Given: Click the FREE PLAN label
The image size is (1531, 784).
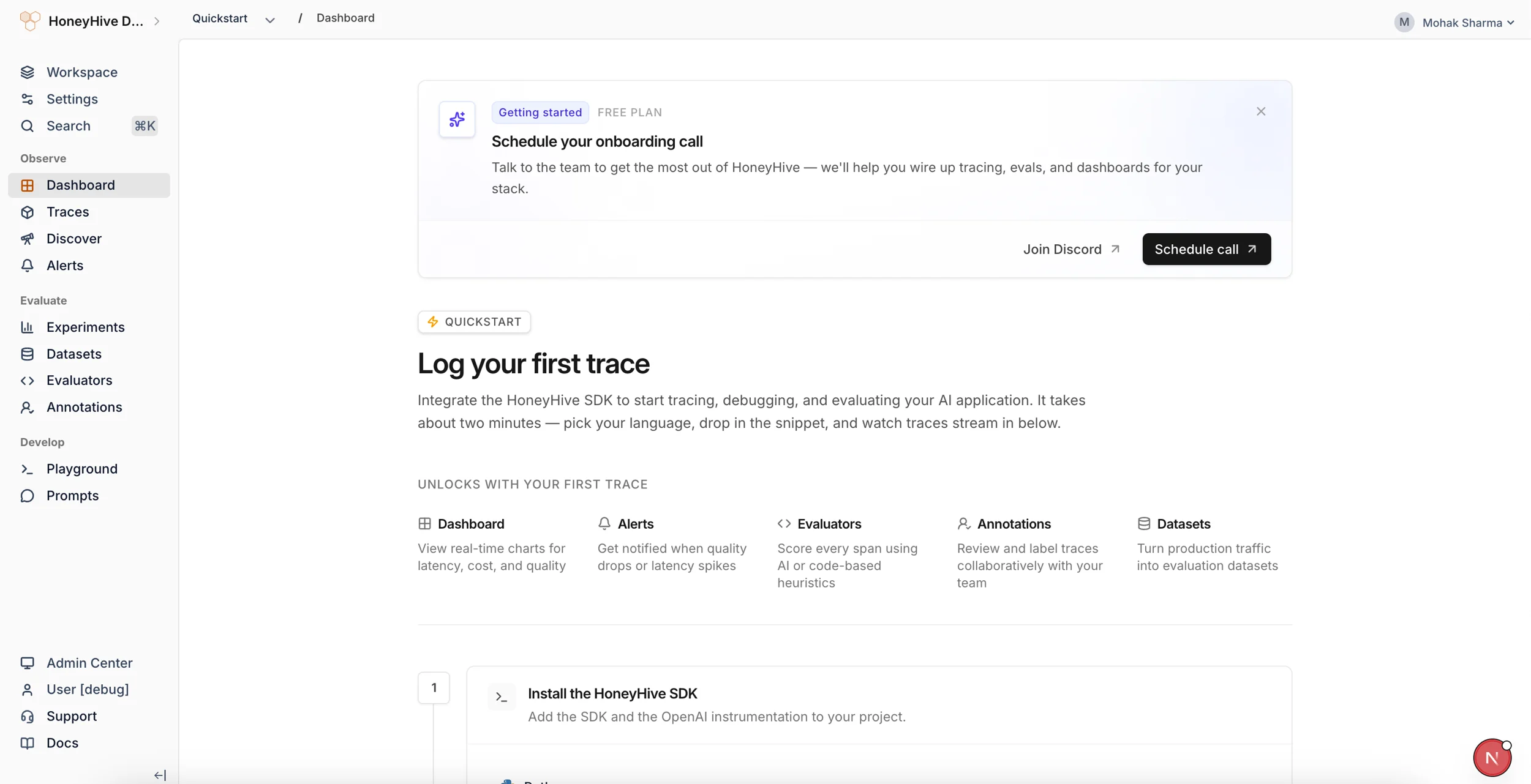Looking at the screenshot, I should [630, 113].
